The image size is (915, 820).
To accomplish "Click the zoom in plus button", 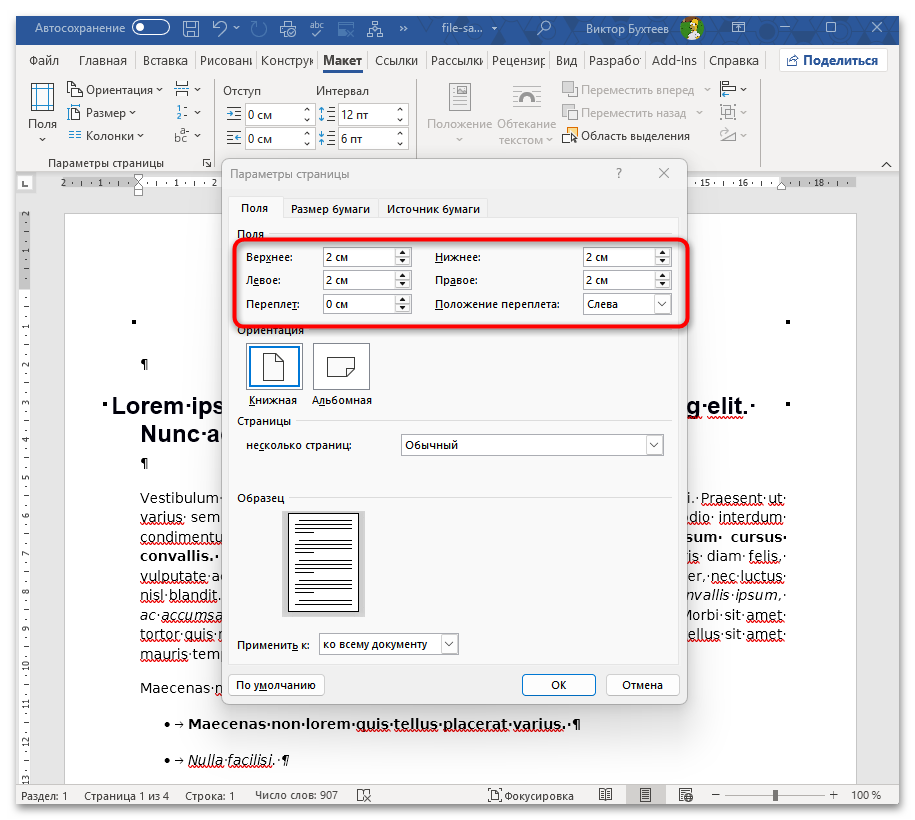I will pos(833,795).
